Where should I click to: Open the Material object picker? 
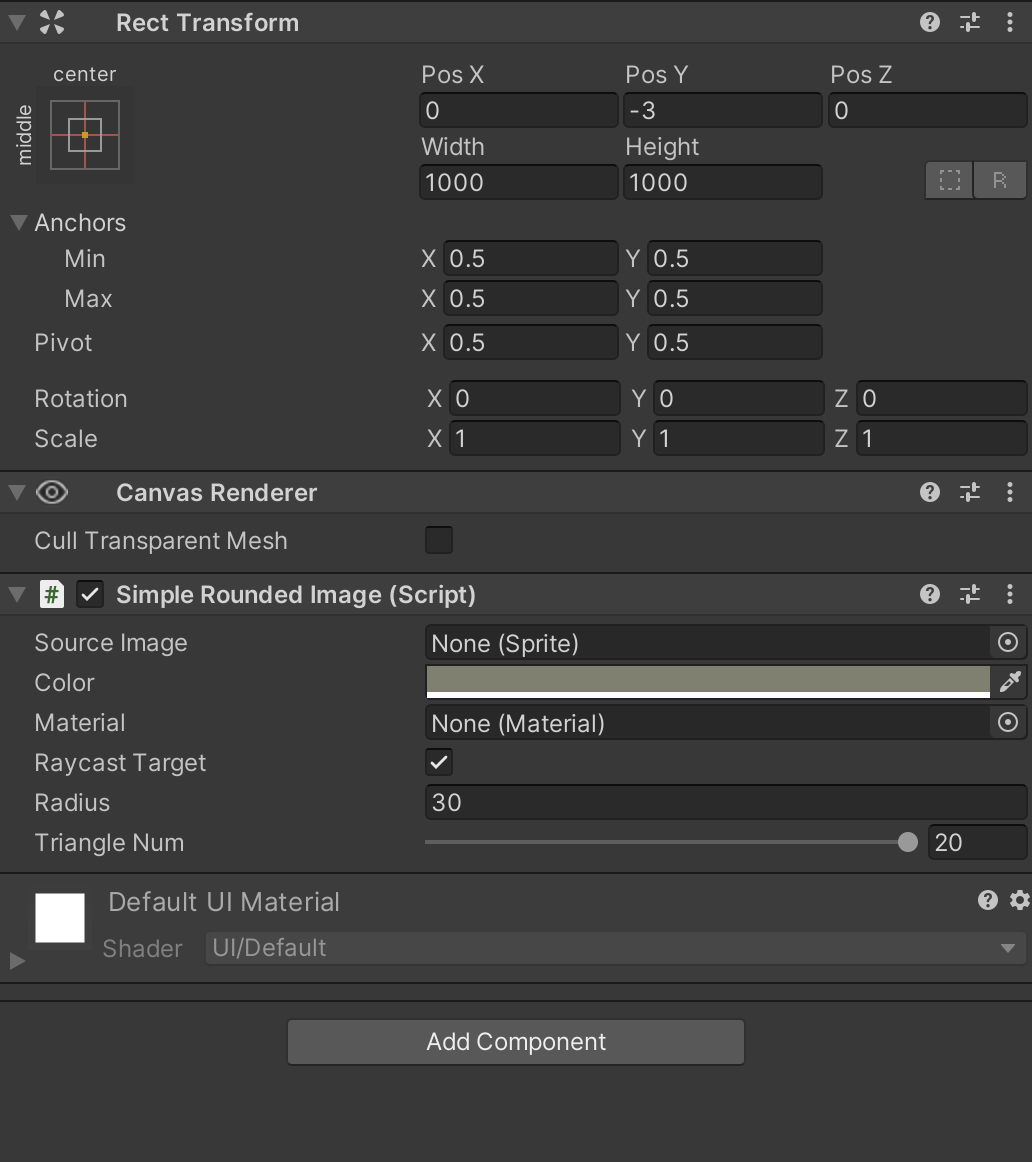click(x=1007, y=722)
